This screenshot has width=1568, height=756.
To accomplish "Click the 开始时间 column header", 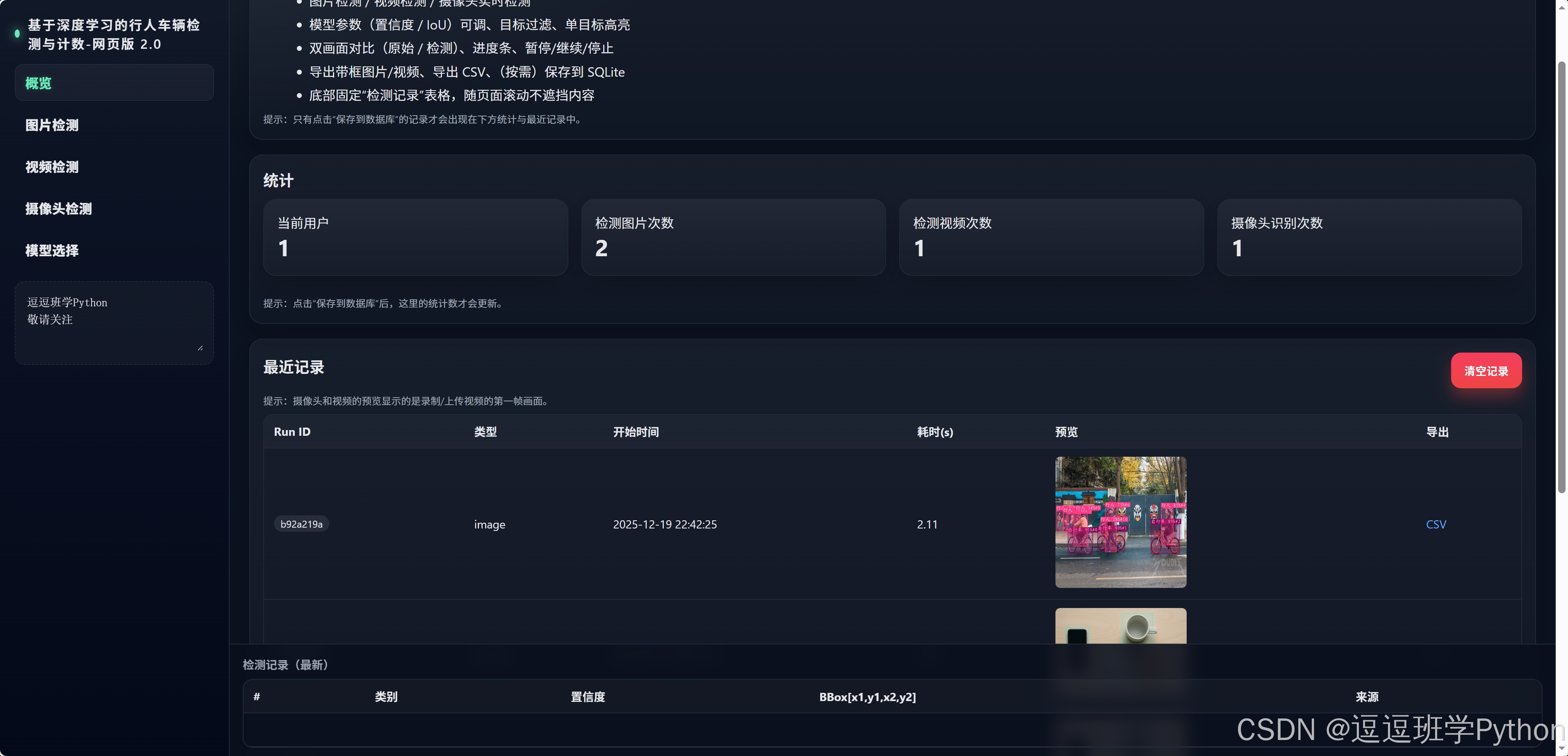I will 636,432.
